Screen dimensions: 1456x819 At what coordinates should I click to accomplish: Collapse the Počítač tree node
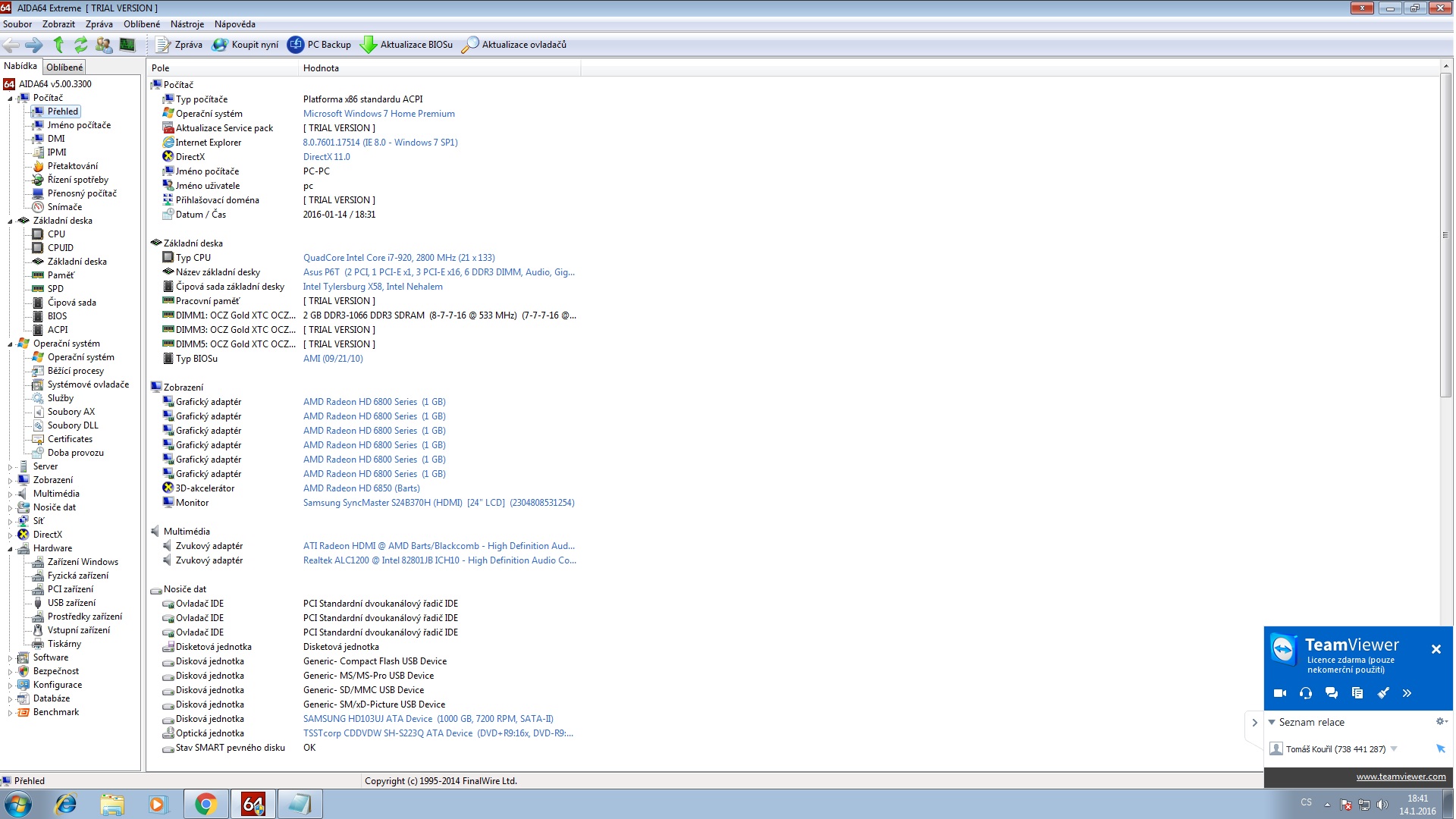point(11,99)
